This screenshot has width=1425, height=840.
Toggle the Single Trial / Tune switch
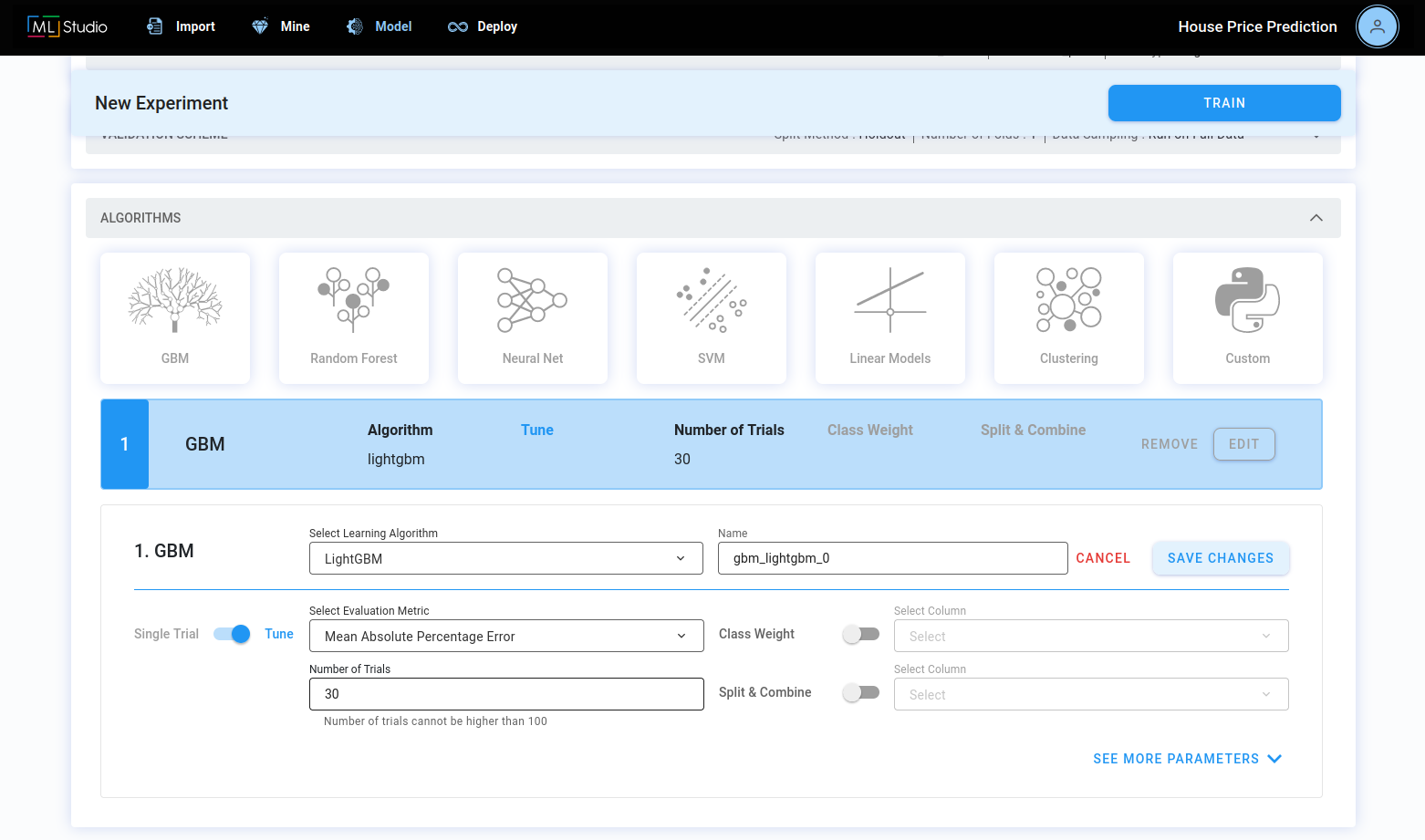pos(232,634)
